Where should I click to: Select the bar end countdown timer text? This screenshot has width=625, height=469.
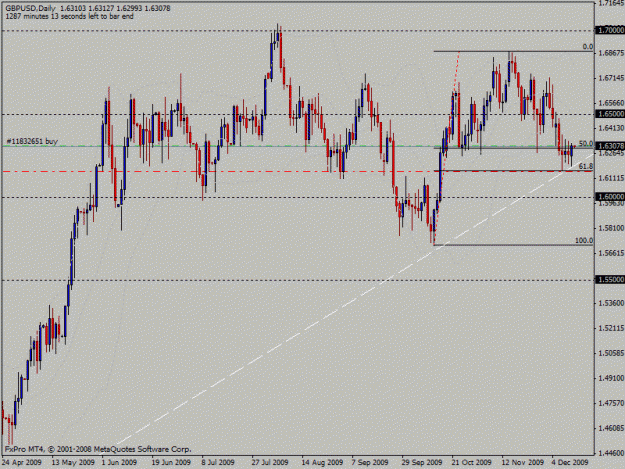69,16
